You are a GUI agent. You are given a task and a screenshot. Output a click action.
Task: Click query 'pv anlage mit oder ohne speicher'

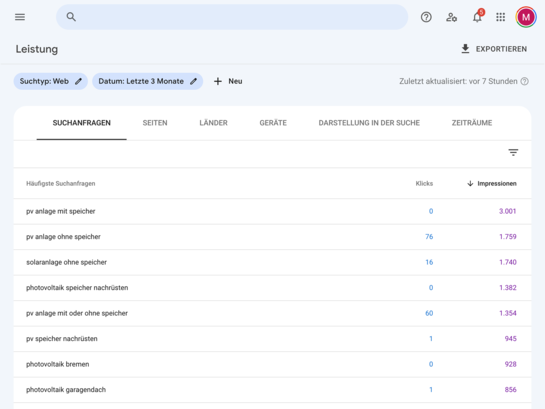(x=77, y=313)
